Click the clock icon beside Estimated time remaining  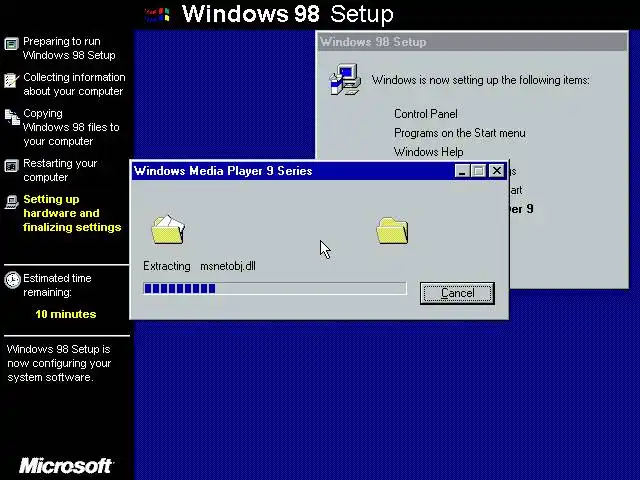12,280
